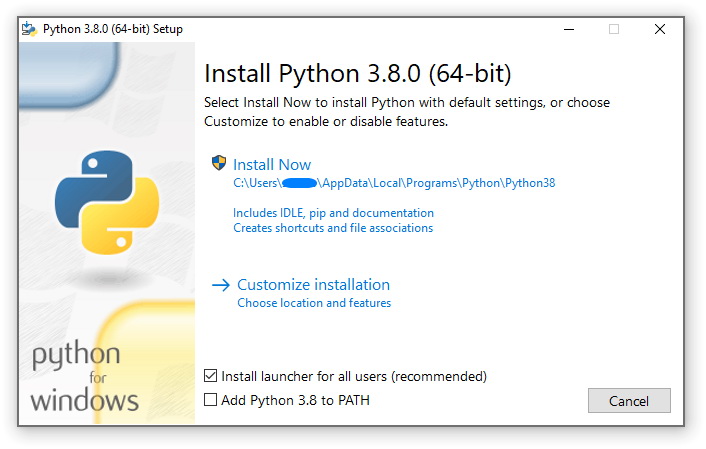This screenshot has width=706, height=449.
Task: Click the 'Install Python 3.8.0 (64-bit)' heading
Action: (x=358, y=74)
